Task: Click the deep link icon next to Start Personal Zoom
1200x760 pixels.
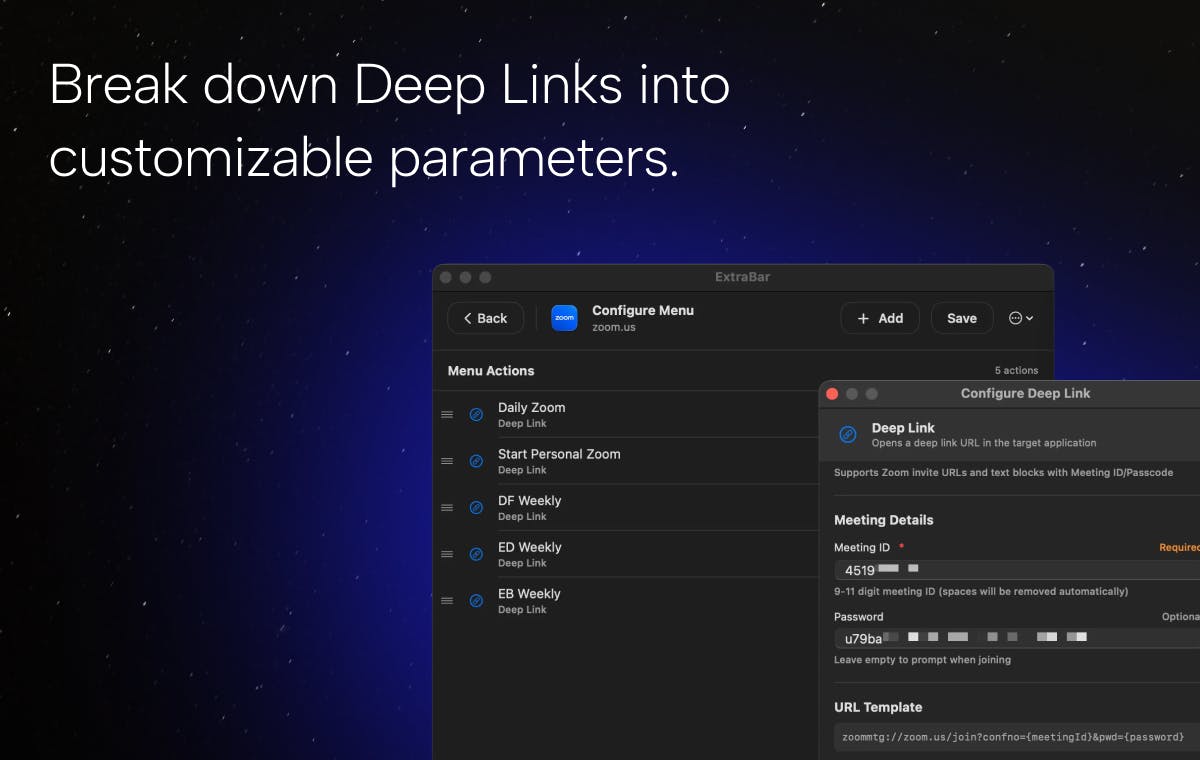Action: click(x=476, y=461)
